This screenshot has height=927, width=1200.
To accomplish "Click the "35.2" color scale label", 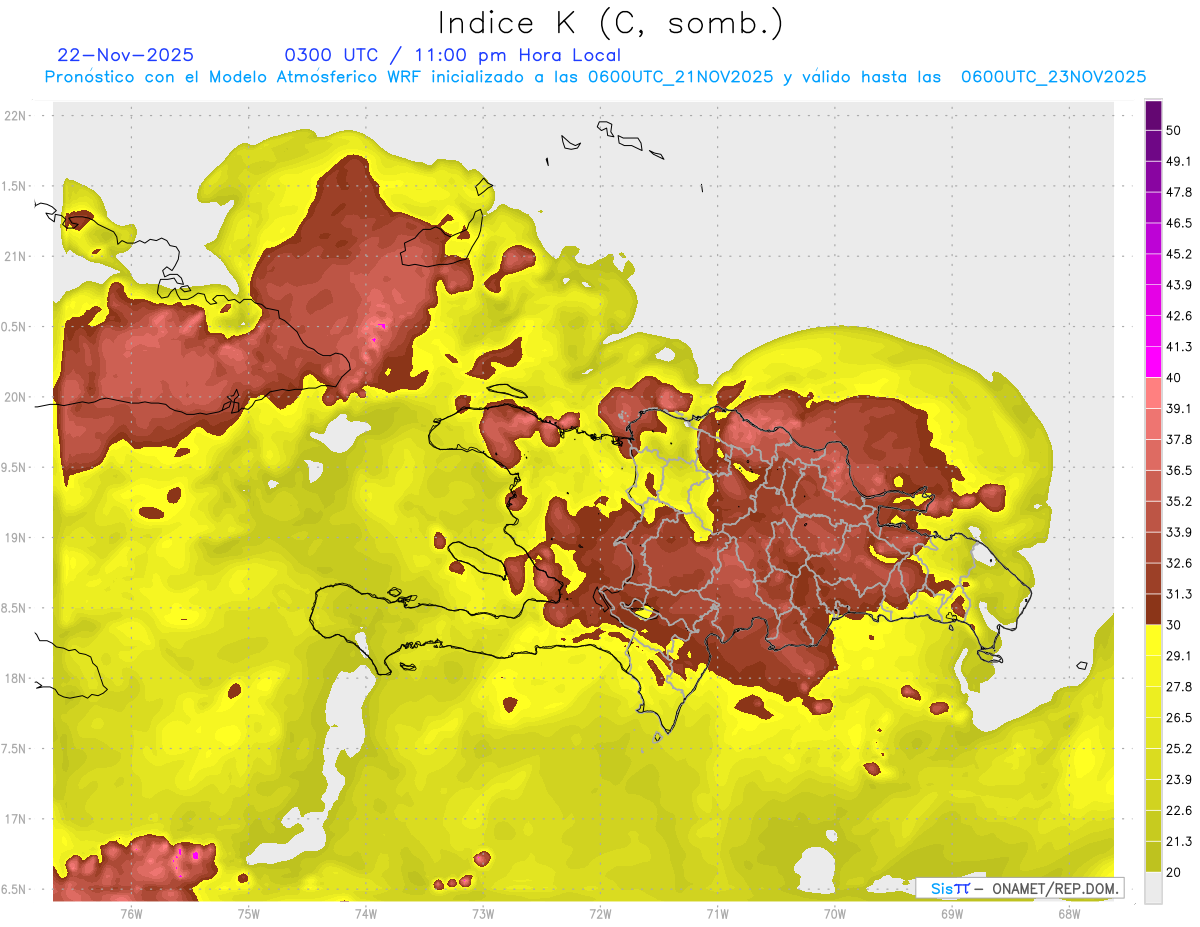I will 1179,501.
